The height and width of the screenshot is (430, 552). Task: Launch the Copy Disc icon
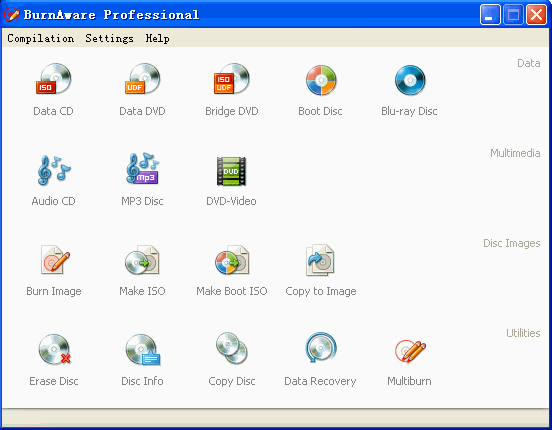point(232,348)
